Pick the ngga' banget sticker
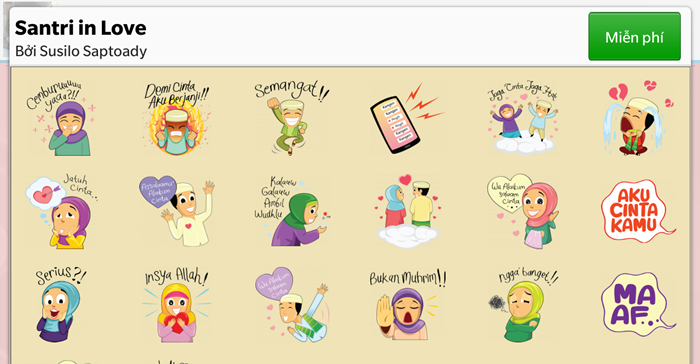 pos(523,305)
